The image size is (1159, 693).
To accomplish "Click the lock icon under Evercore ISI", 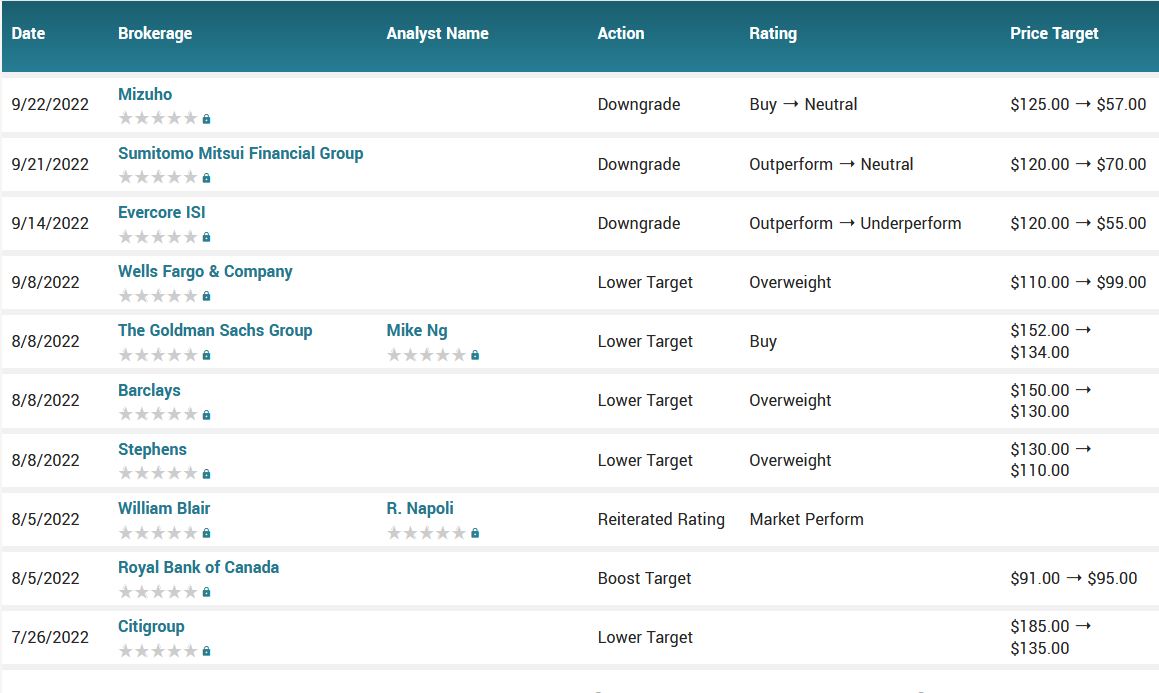I will tap(206, 237).
